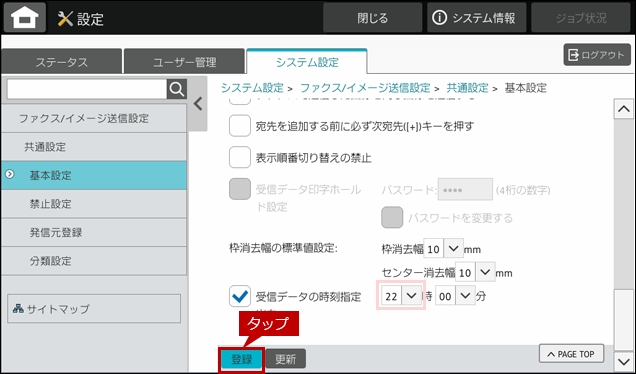
Task: Tap the 更新 button
Action: (x=286, y=359)
